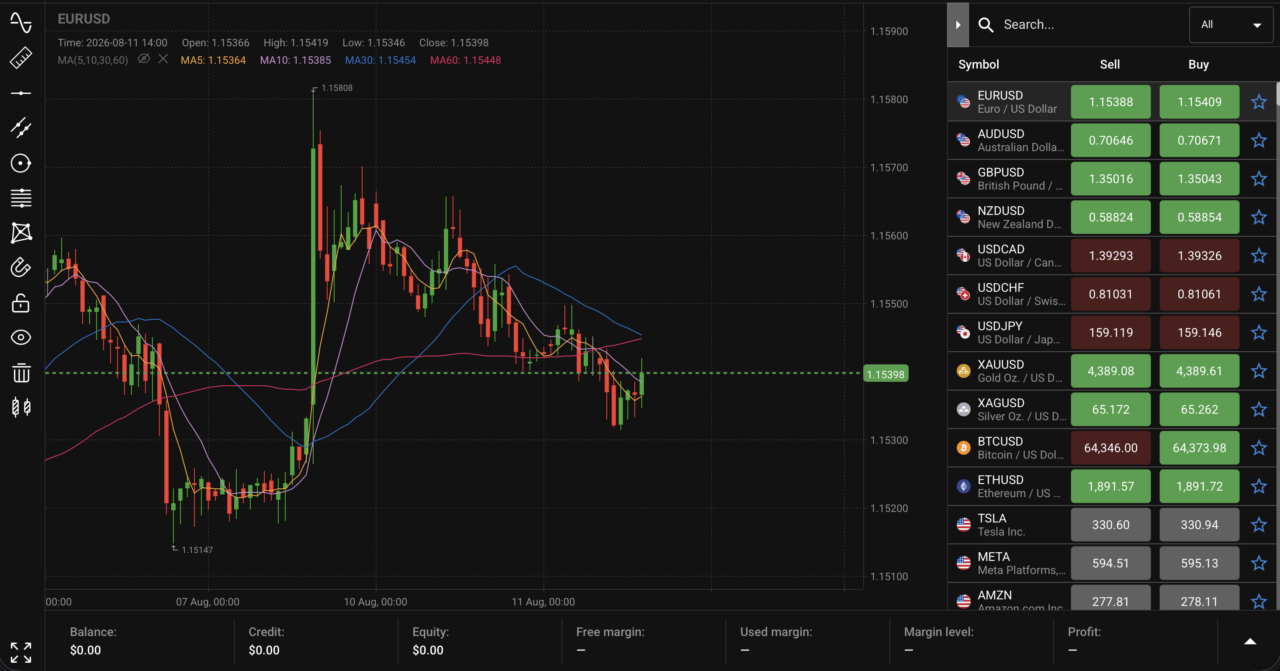Click the ETHUSD Ethereum icon
The height and width of the screenshot is (671, 1280).
click(964, 486)
